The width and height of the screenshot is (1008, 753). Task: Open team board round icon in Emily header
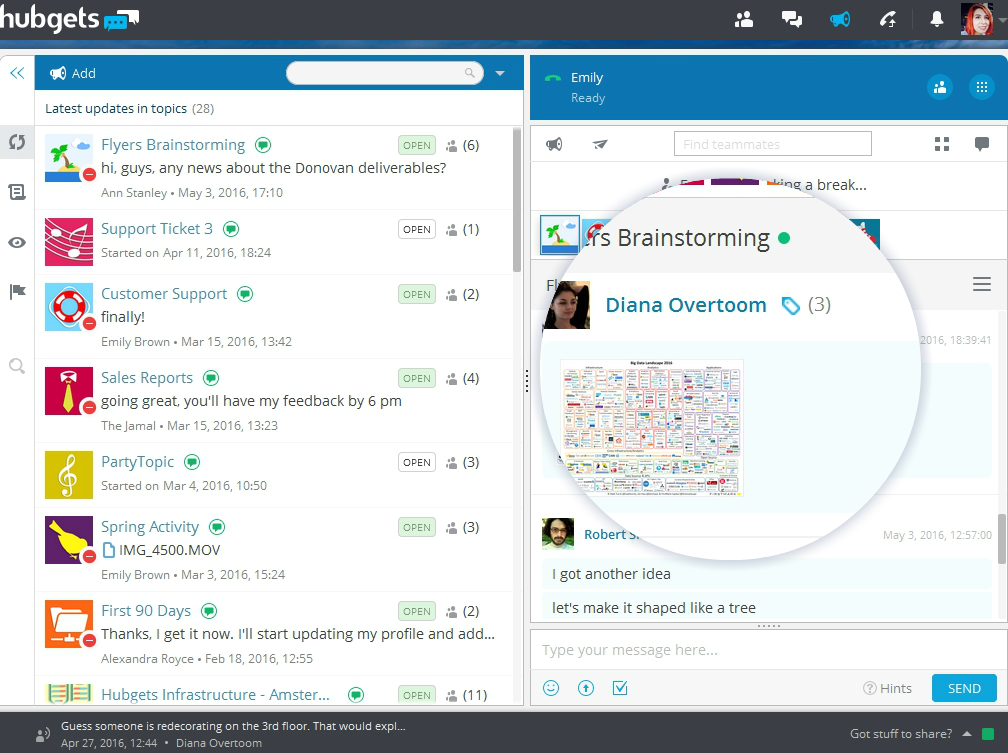click(939, 87)
